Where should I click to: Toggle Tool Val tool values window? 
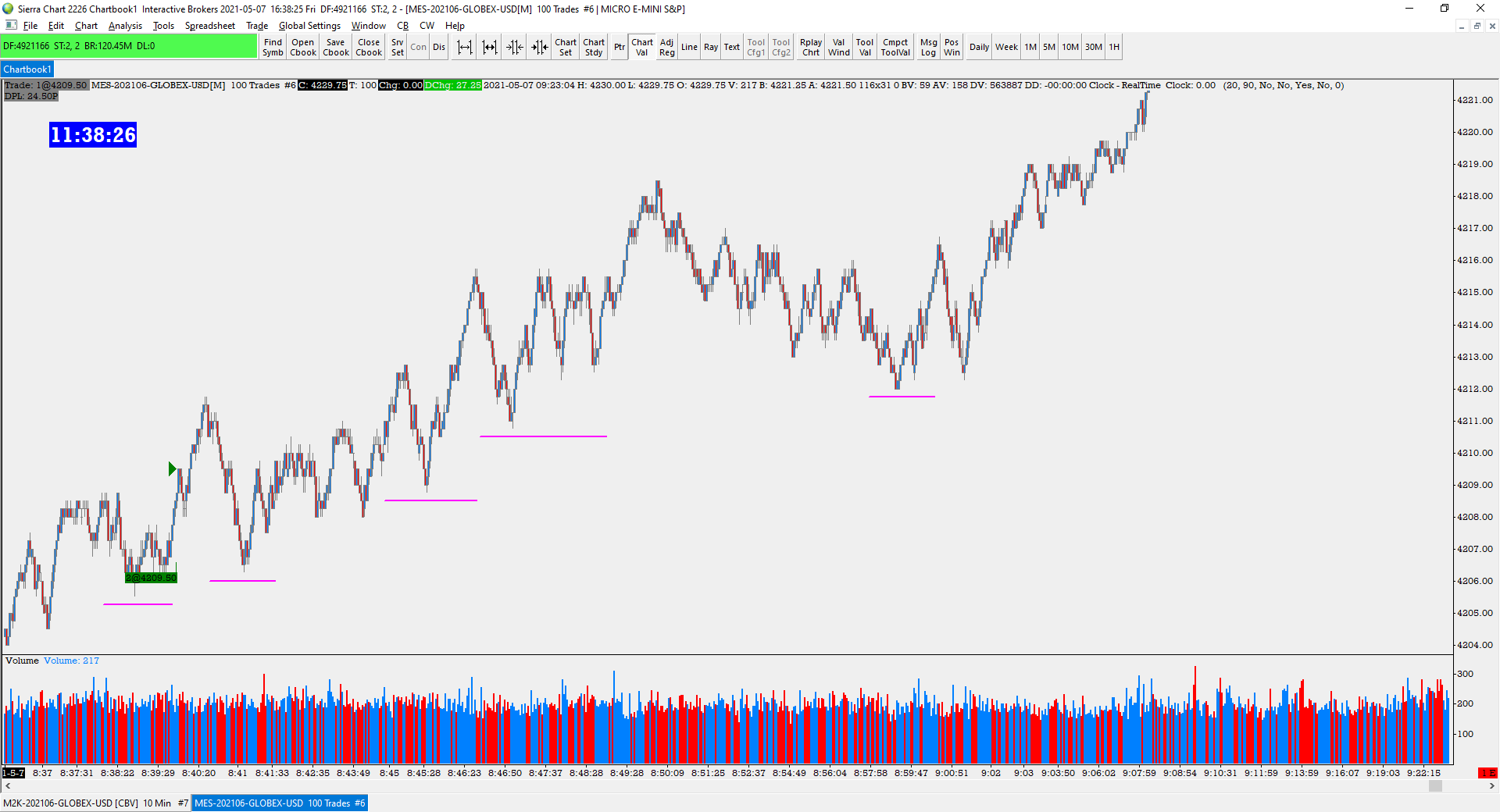(x=865, y=47)
